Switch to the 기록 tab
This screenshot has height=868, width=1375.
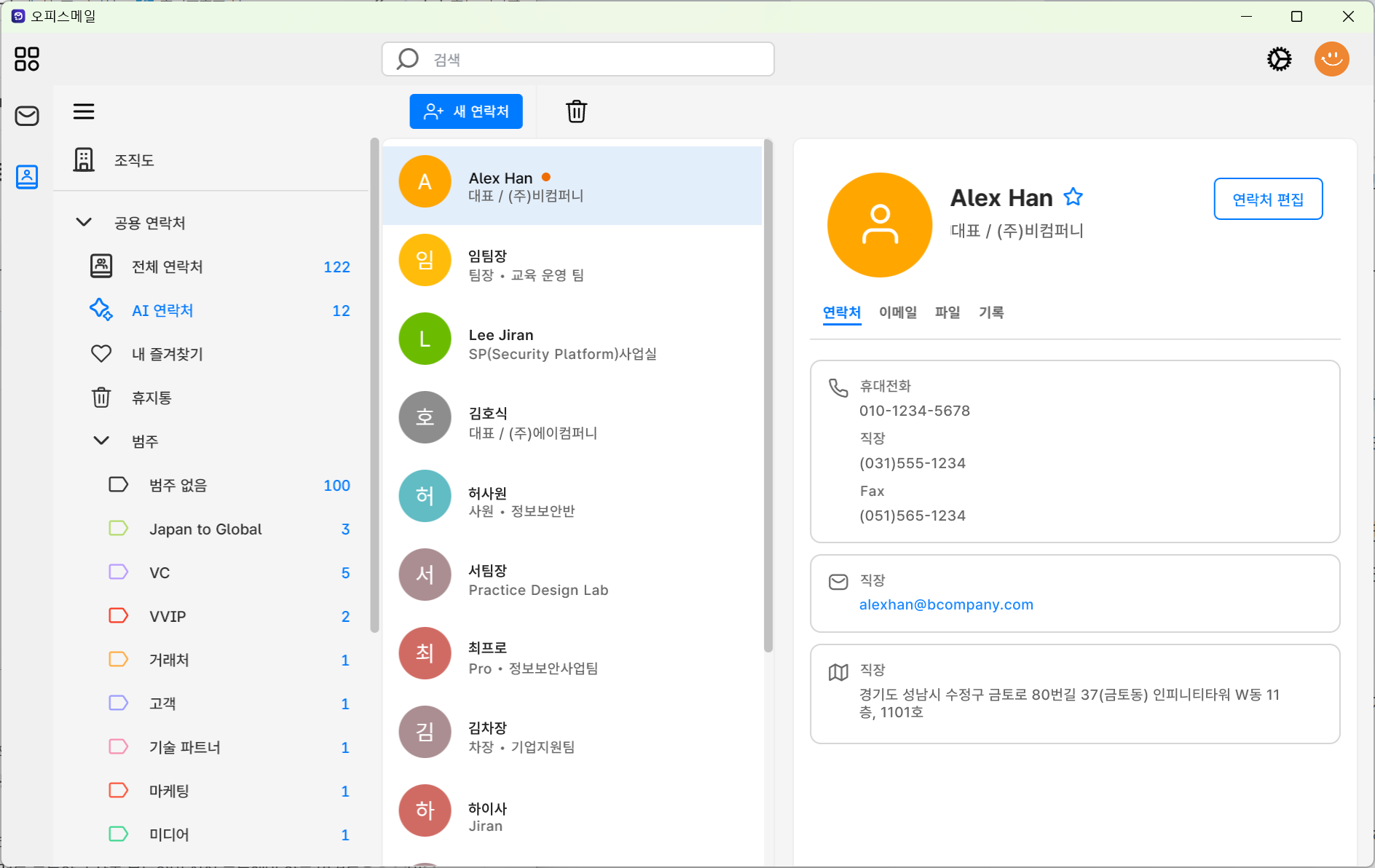pyautogui.click(x=991, y=312)
